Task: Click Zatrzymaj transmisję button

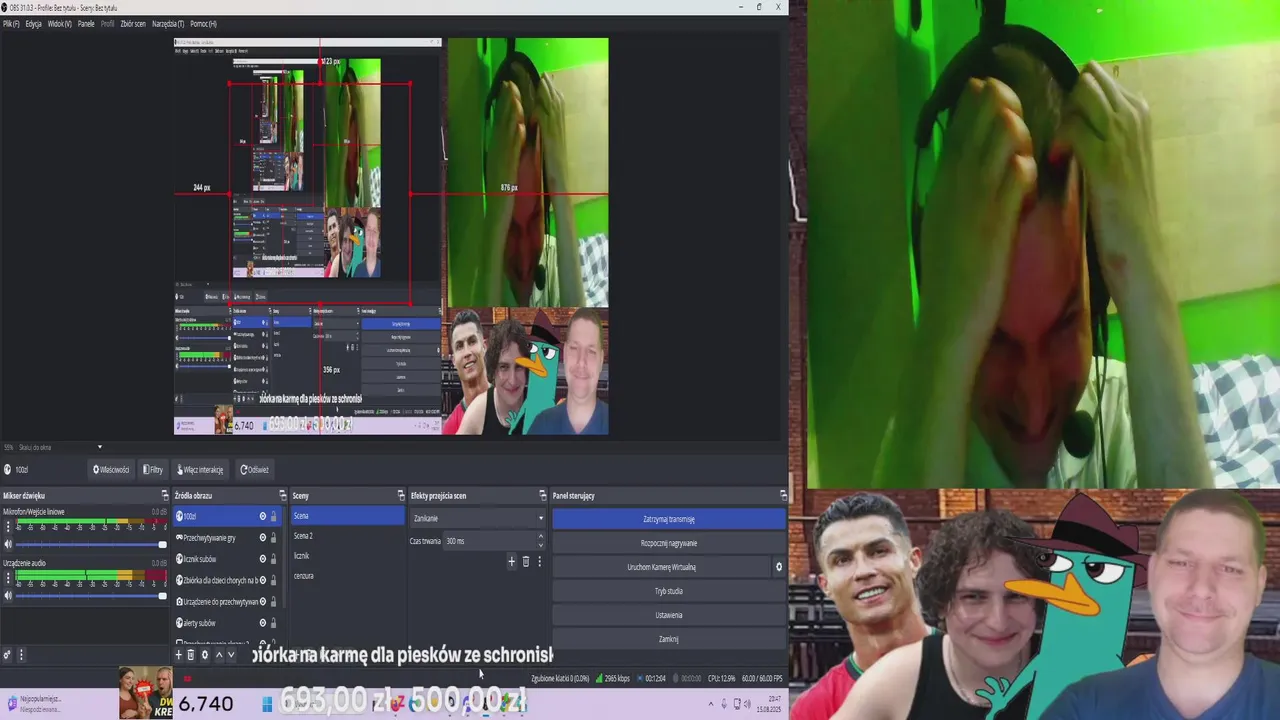Action: coord(669,519)
